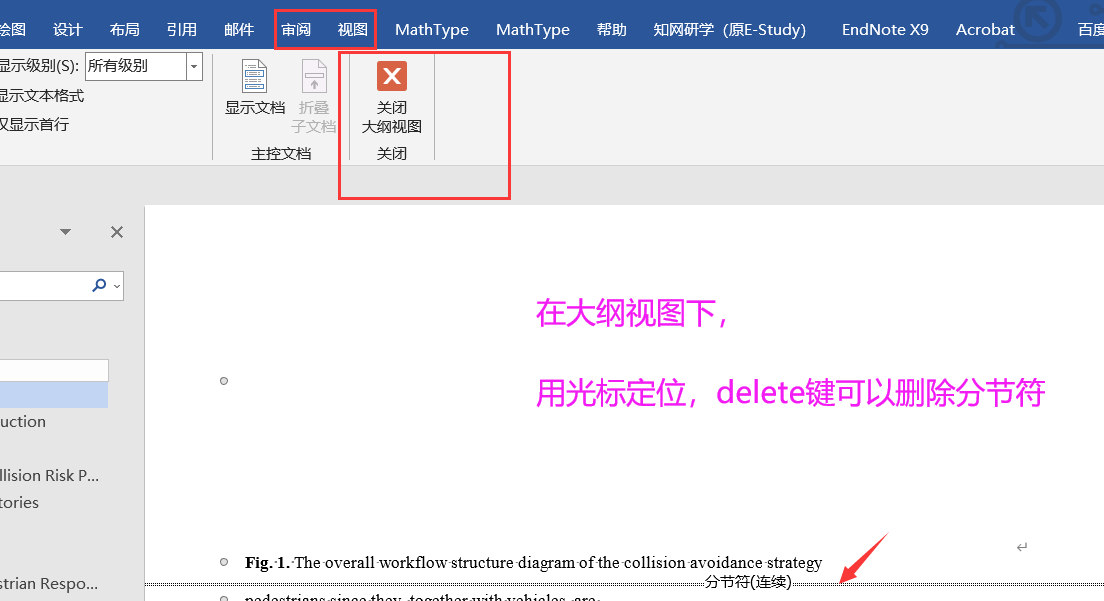Open the 帮助 menu

[x=611, y=29]
